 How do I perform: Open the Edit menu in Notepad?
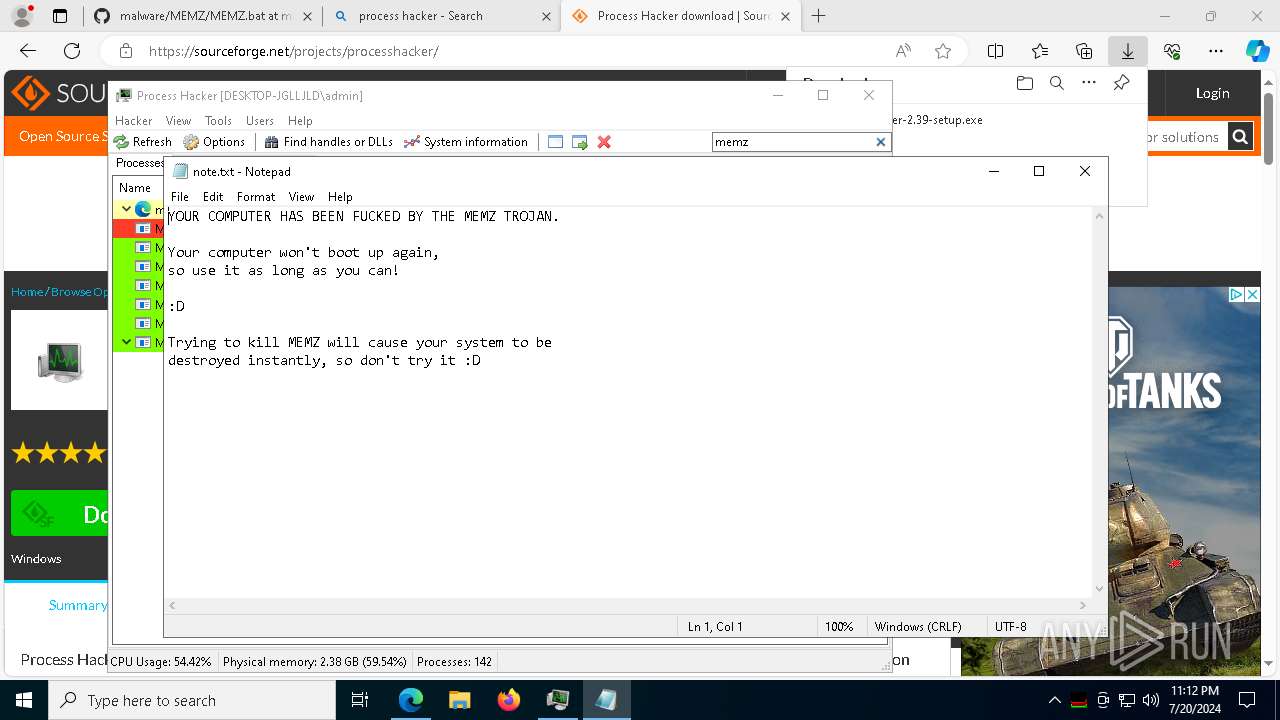tap(213, 197)
